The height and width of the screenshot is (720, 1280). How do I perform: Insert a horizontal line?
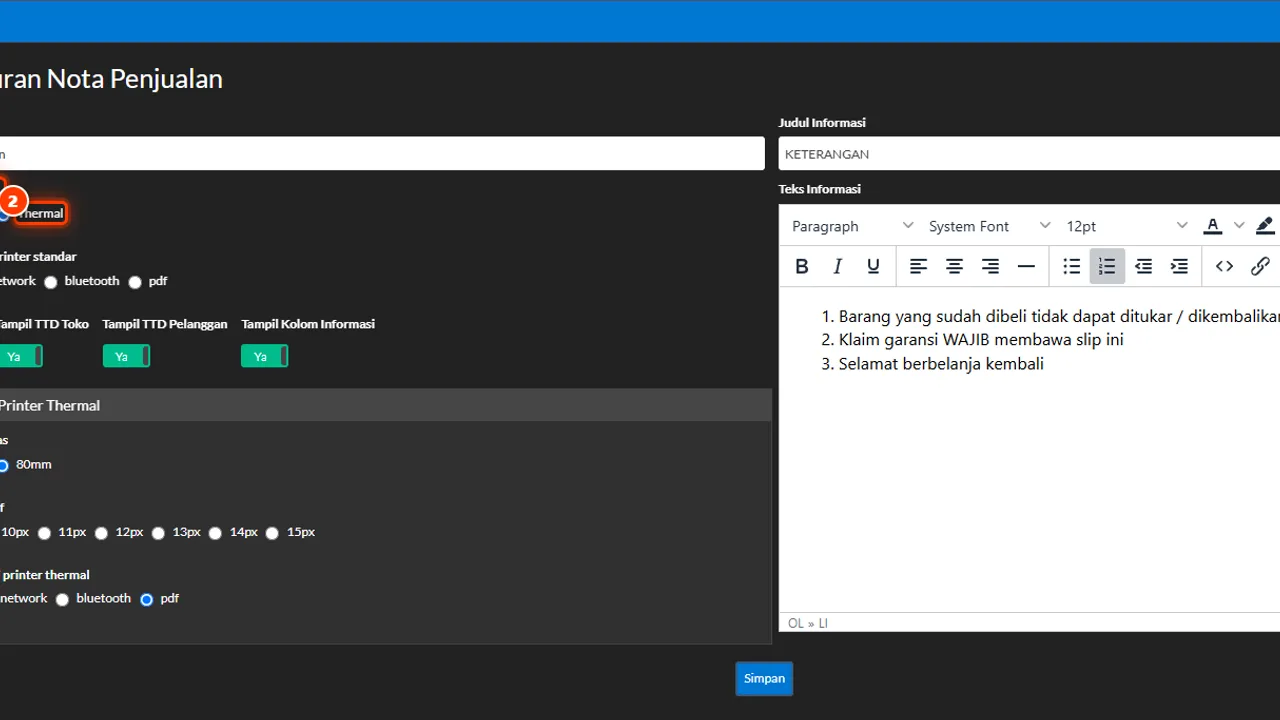(1026, 266)
